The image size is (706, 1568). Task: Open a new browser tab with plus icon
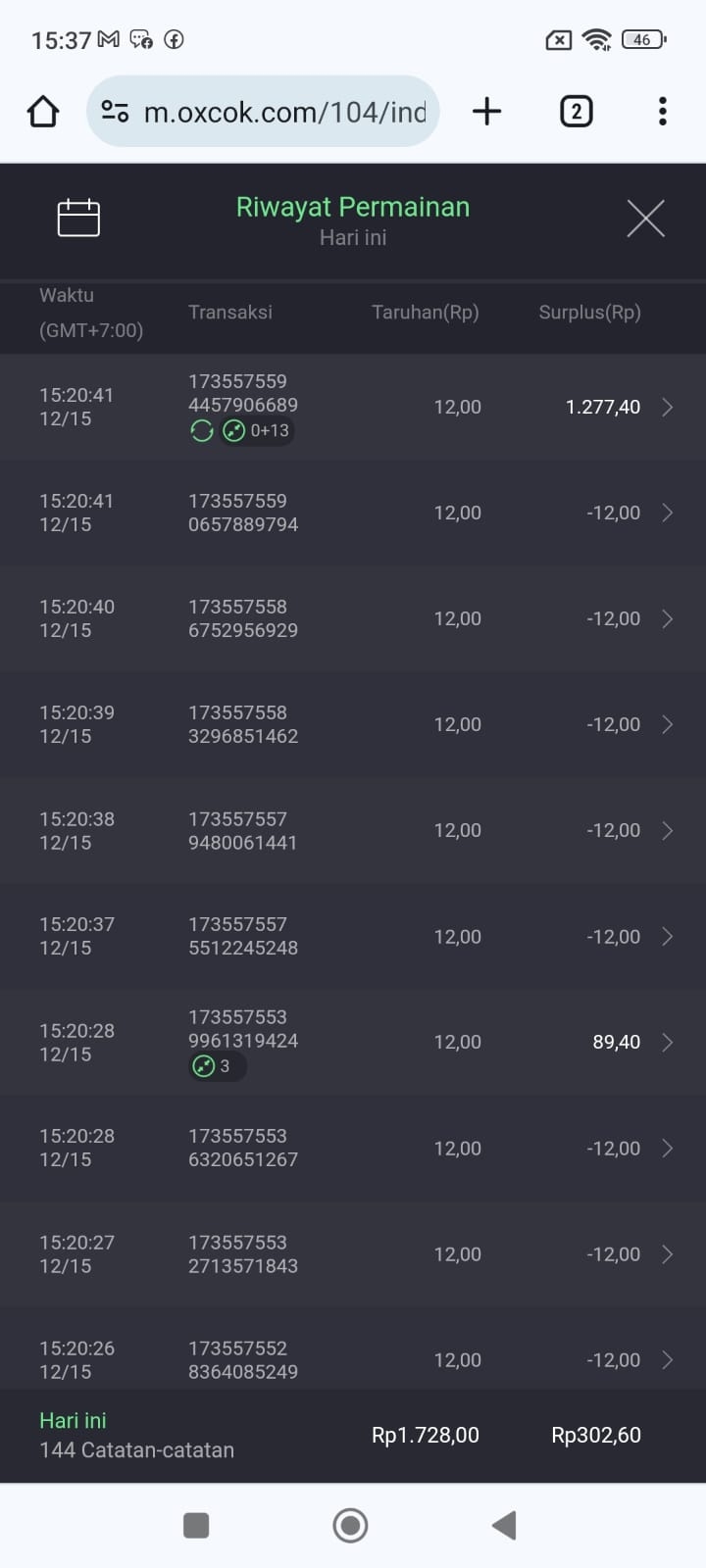coord(486,112)
